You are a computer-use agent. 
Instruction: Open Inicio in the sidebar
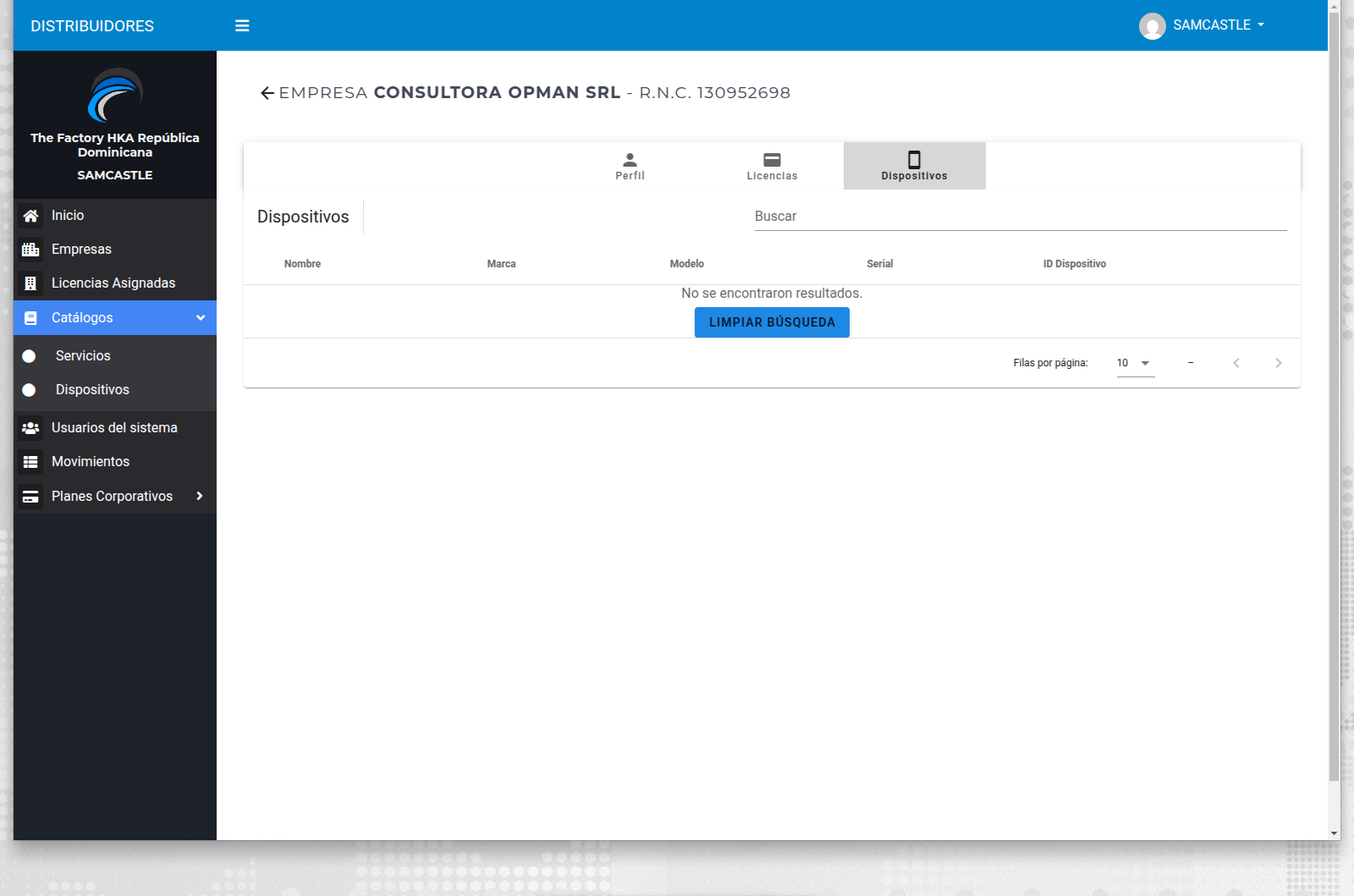[115, 216]
